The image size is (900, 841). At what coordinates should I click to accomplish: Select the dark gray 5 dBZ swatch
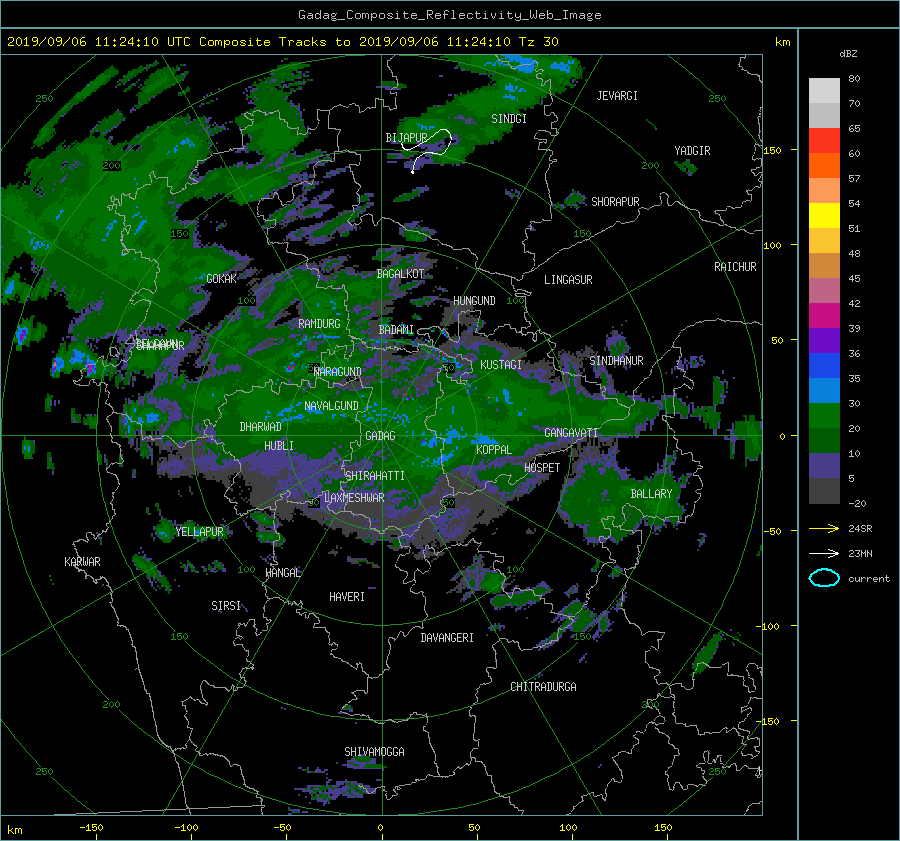coord(824,490)
